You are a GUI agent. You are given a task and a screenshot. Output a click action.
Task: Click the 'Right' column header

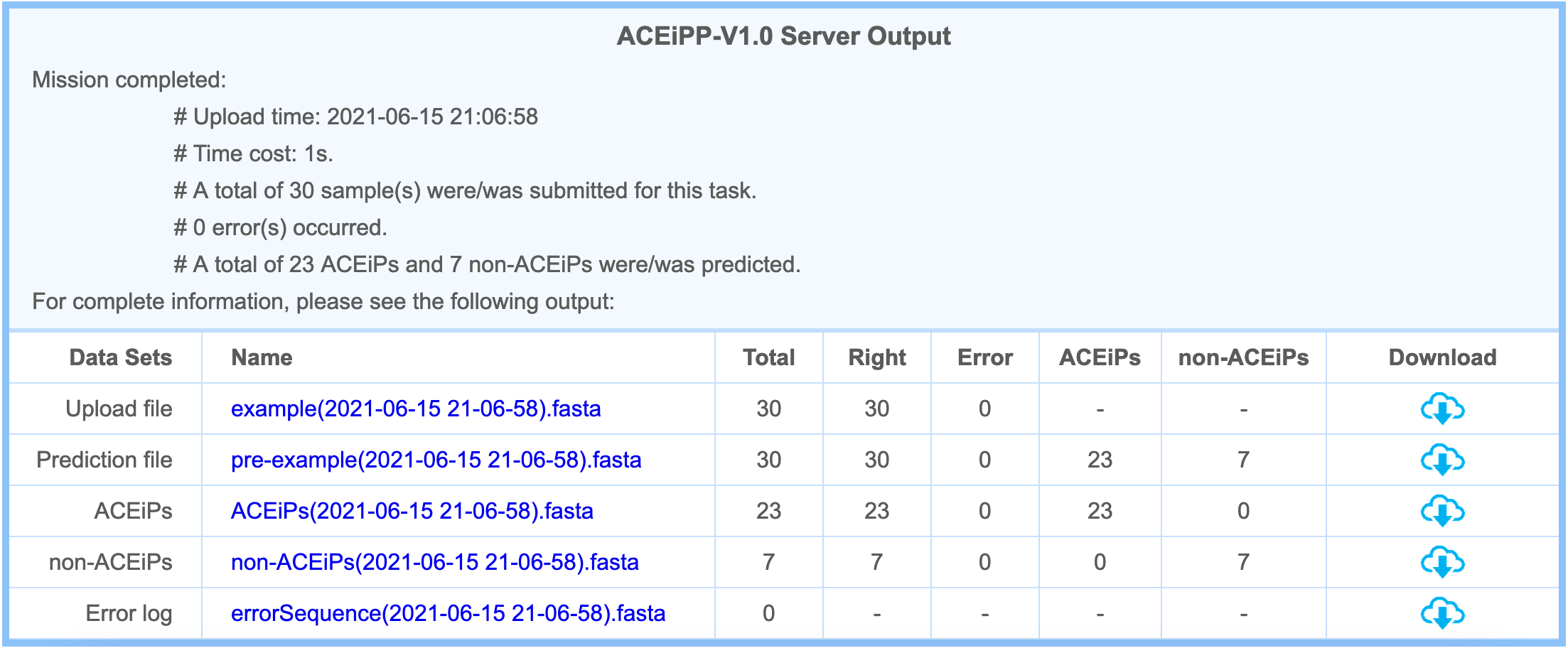click(x=877, y=357)
